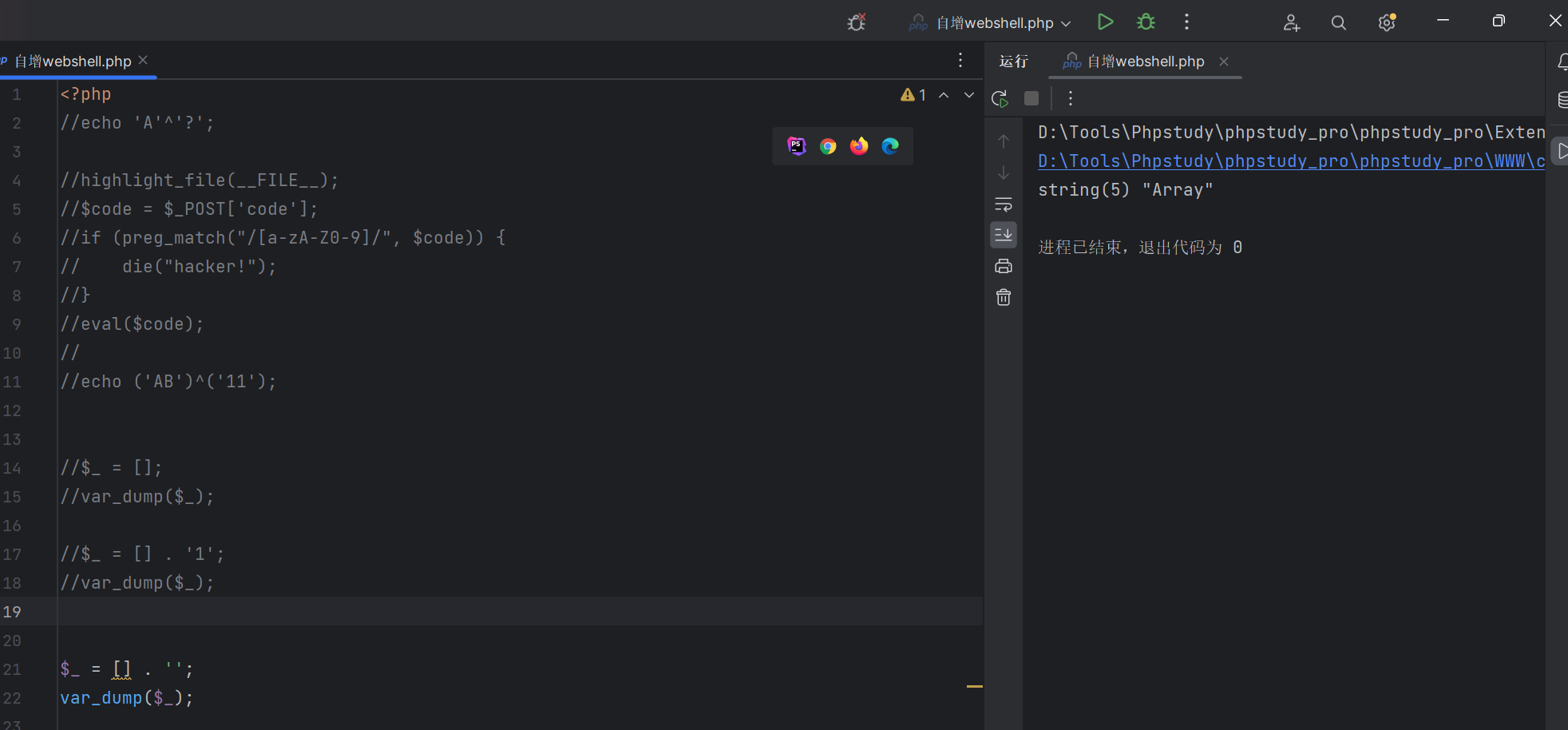Viewport: 1568px width, 730px height.
Task: Open Code With Me user icon
Action: [1291, 22]
